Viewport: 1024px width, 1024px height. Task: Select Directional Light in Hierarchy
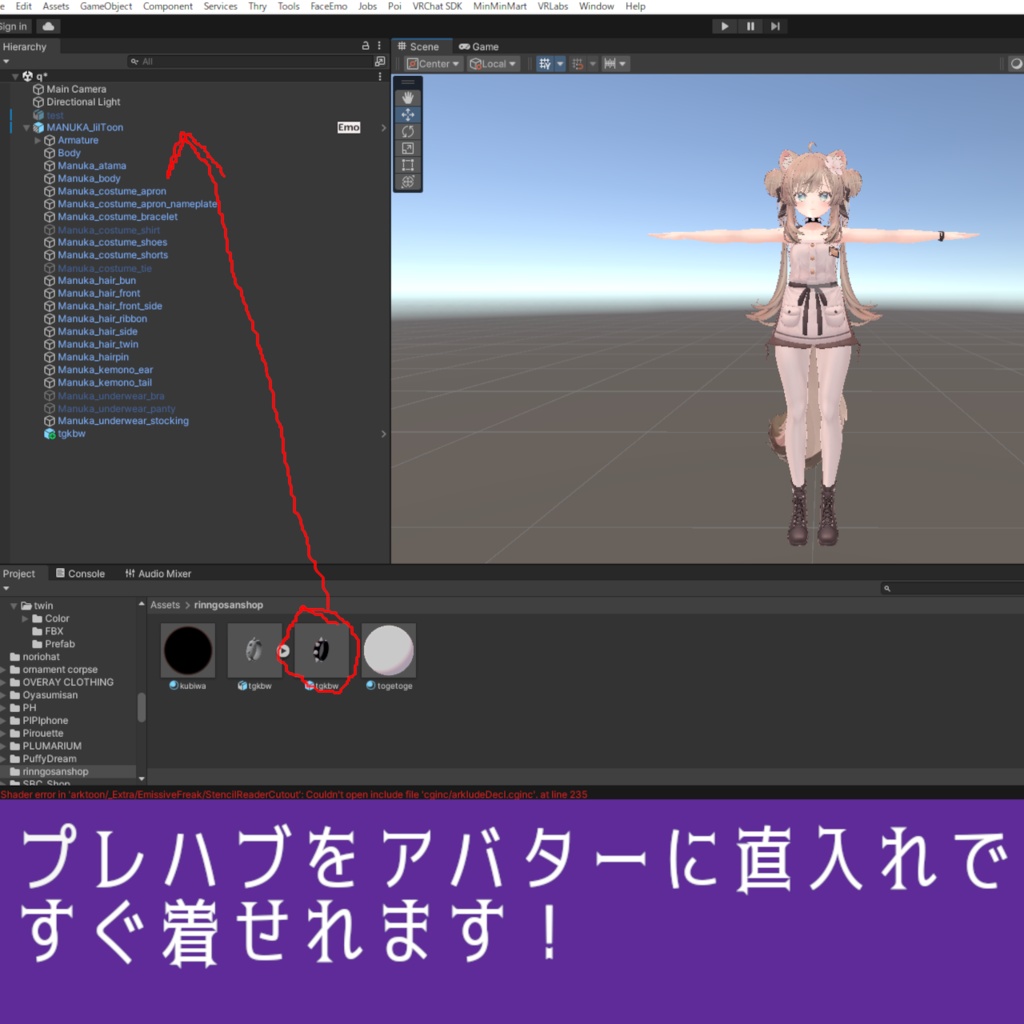point(84,102)
